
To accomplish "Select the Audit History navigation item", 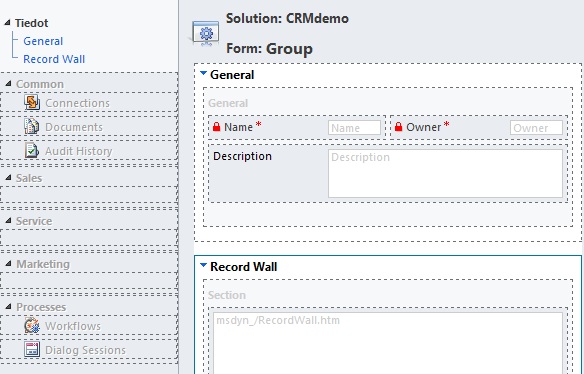I will pyautogui.click(x=89, y=150).
